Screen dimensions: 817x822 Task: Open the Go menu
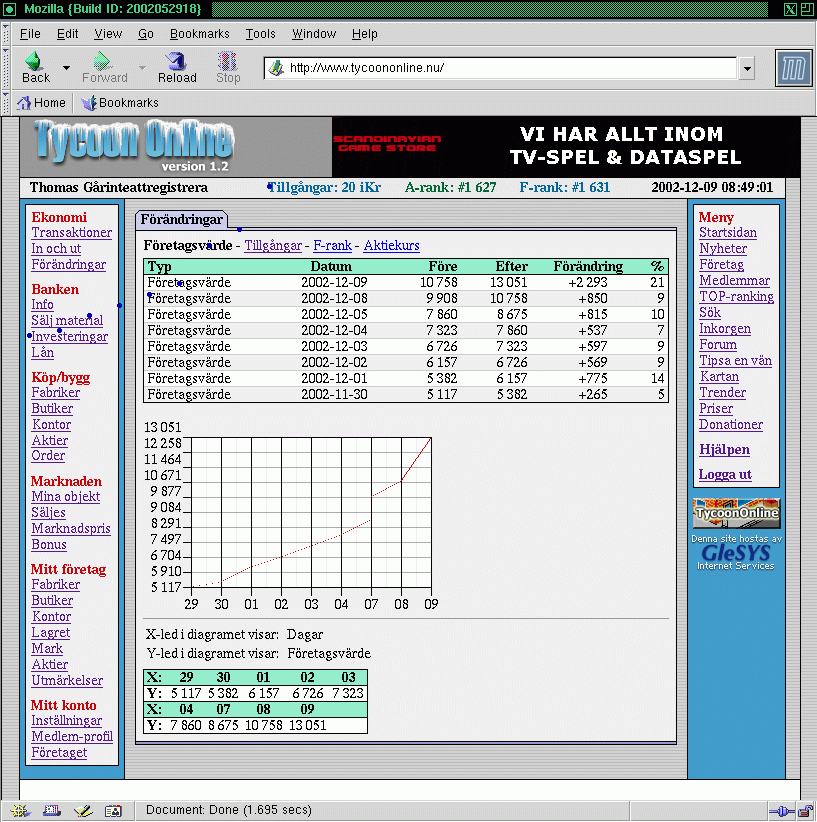(146, 34)
